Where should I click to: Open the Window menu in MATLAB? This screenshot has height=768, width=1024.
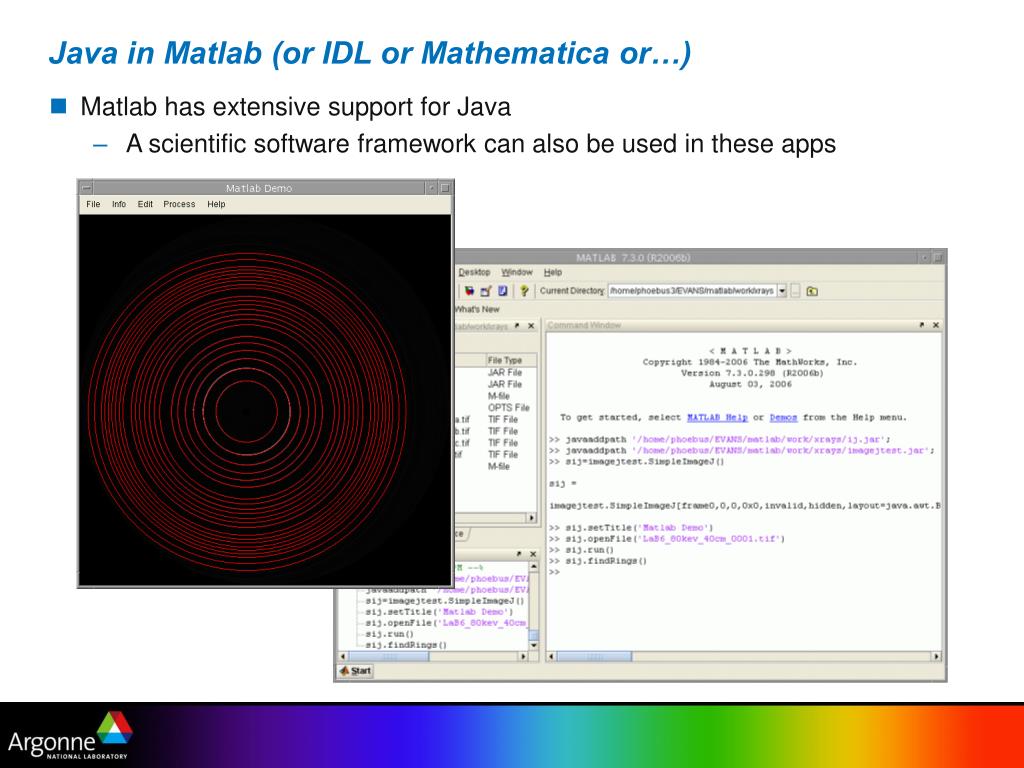pyautogui.click(x=517, y=272)
